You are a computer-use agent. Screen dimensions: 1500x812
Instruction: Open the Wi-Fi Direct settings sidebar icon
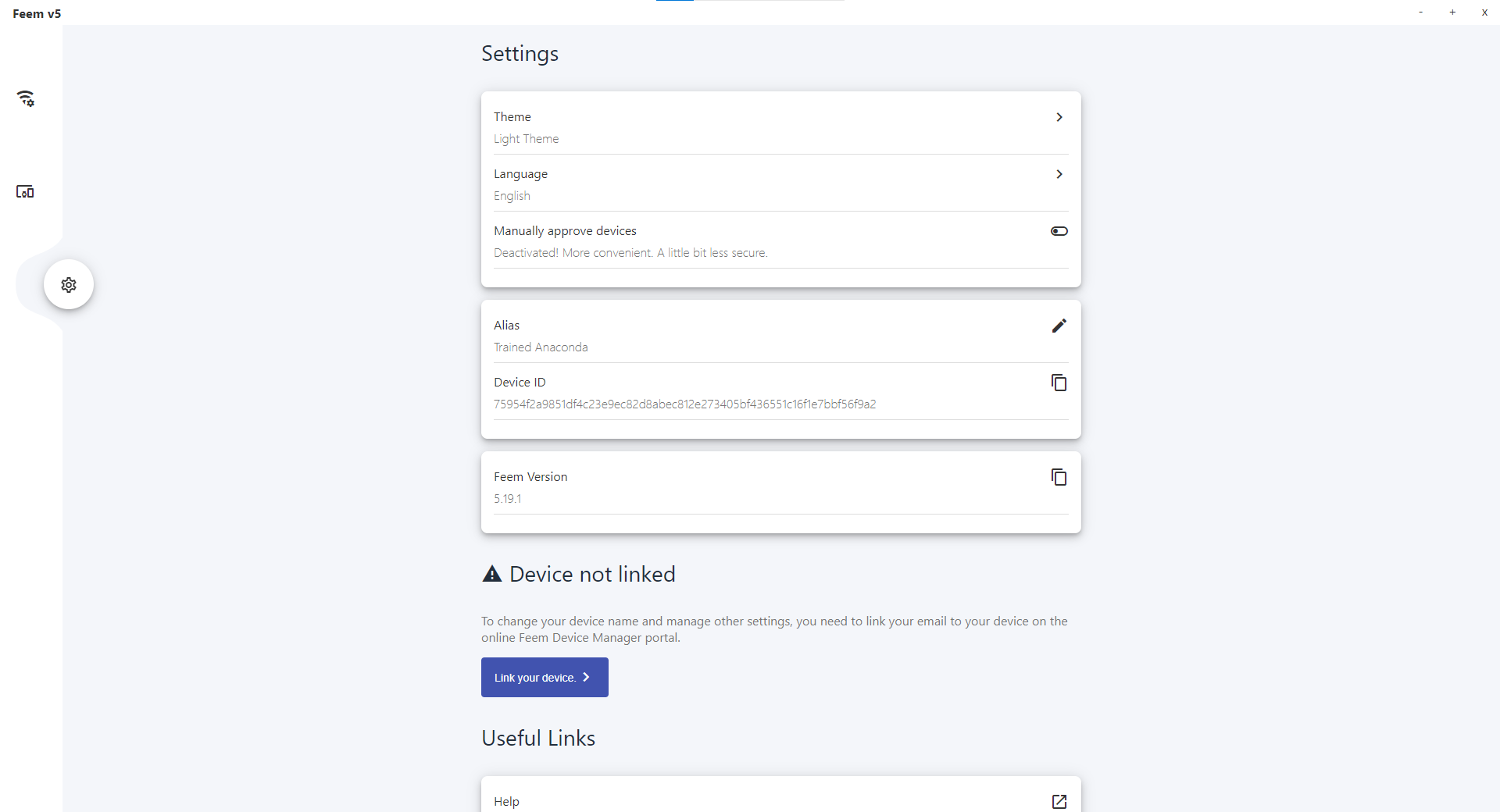point(26,98)
